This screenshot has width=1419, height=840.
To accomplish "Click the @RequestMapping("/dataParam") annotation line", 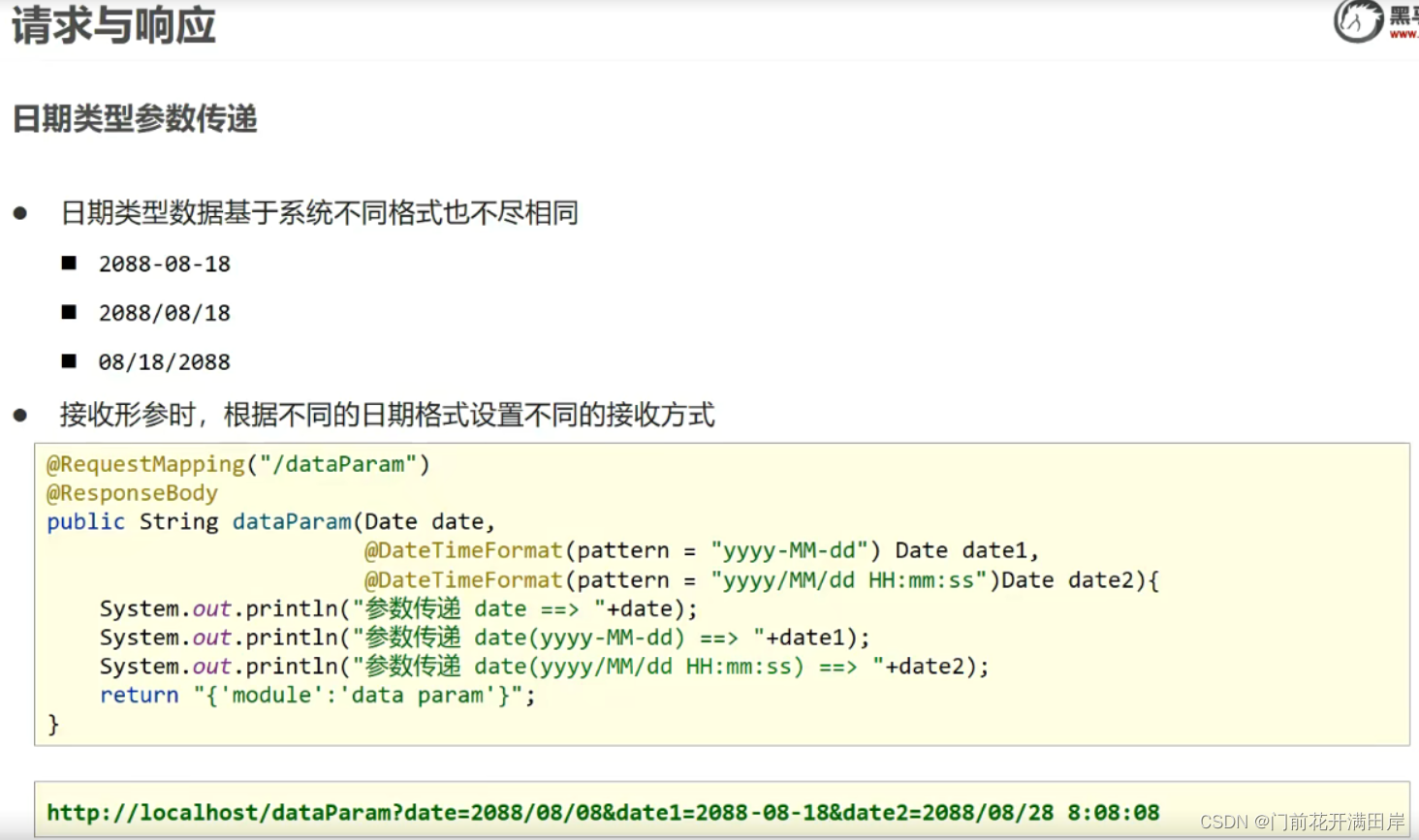I will [x=238, y=464].
